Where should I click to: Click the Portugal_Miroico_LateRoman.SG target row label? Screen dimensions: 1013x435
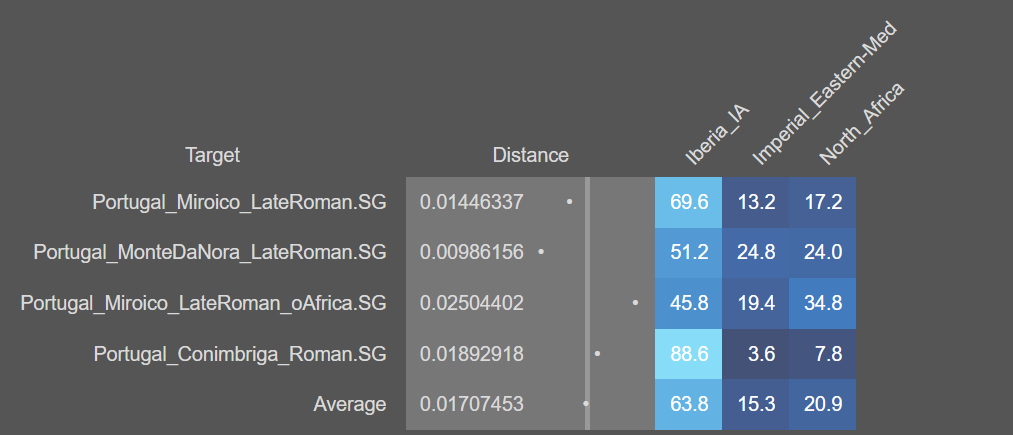click(240, 202)
